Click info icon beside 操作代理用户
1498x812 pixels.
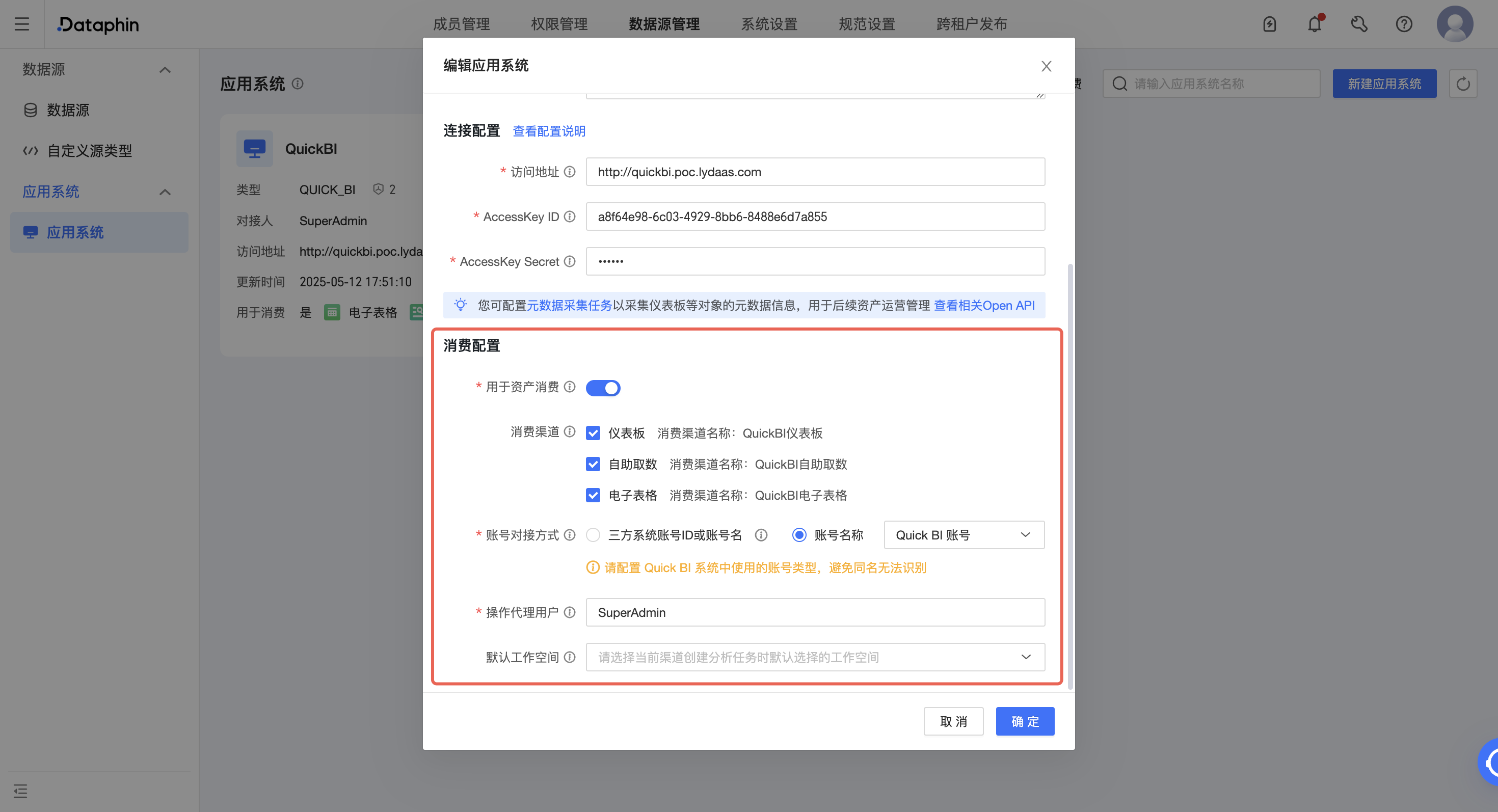570,612
